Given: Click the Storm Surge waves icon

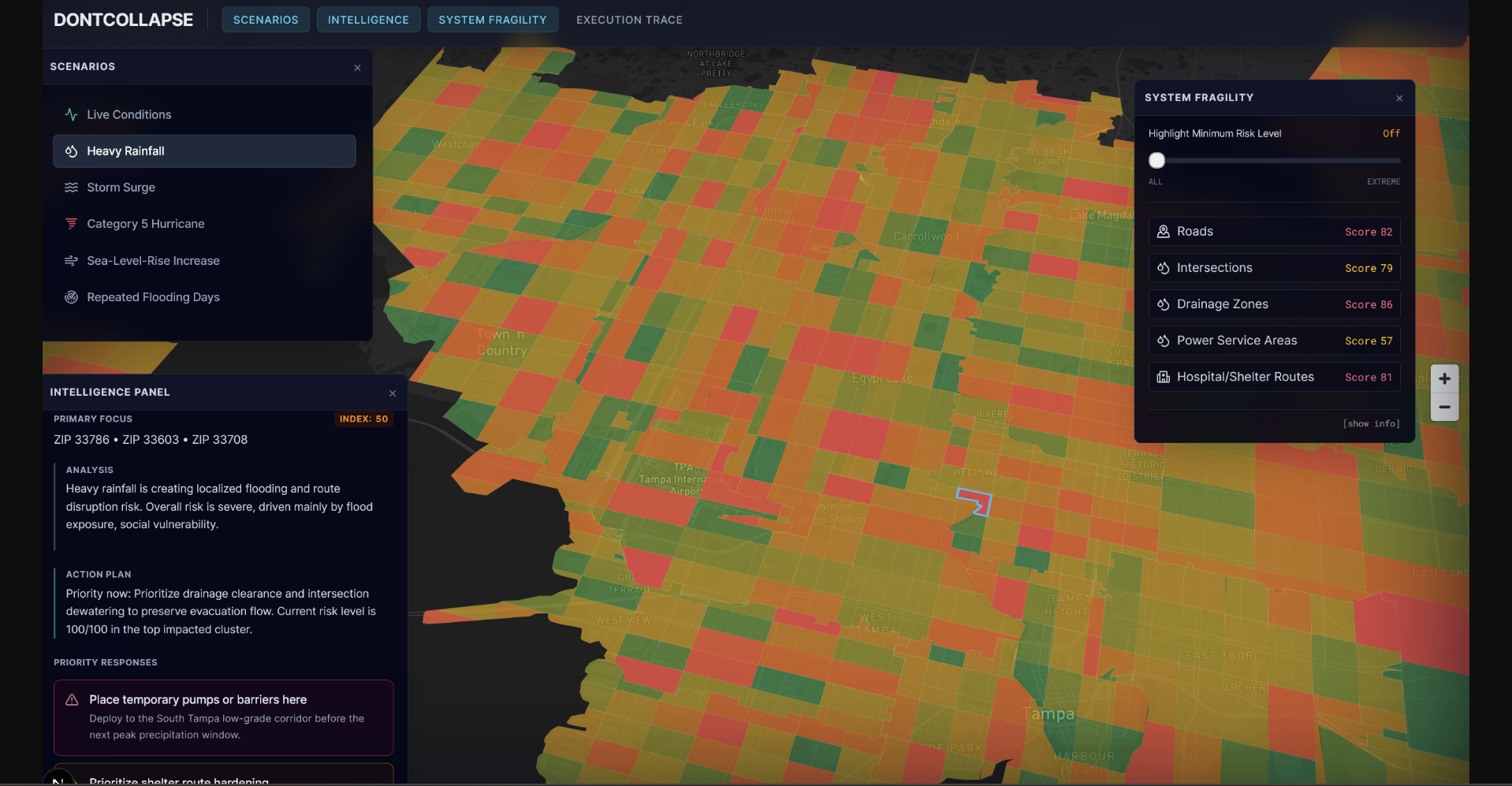Looking at the screenshot, I should [71, 188].
